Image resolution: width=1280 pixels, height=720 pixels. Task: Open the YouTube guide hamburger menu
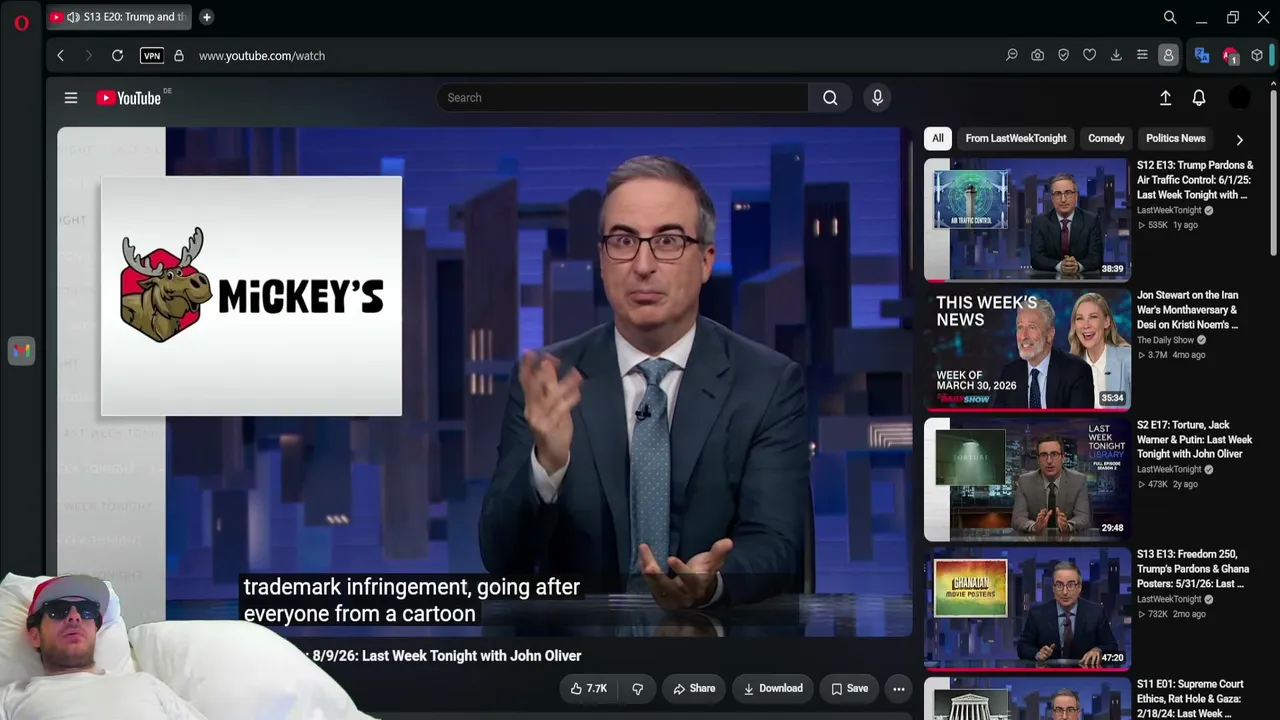[x=71, y=98]
